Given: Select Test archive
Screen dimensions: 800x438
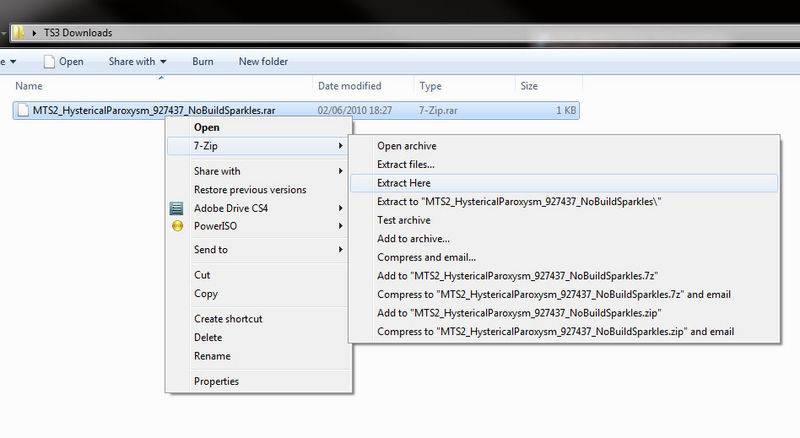Looking at the screenshot, I should 404,220.
